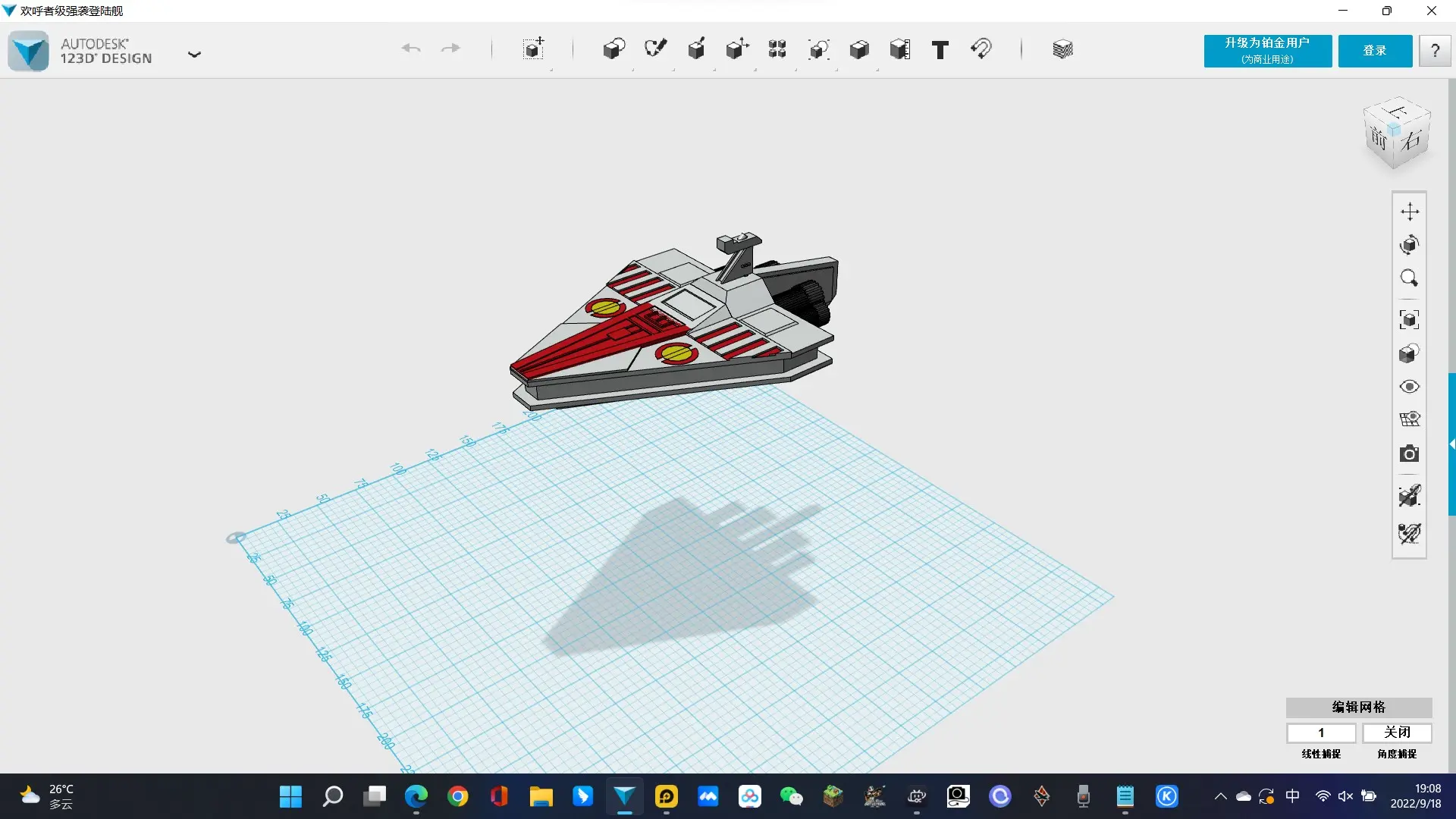Open the Transform tool

click(534, 49)
